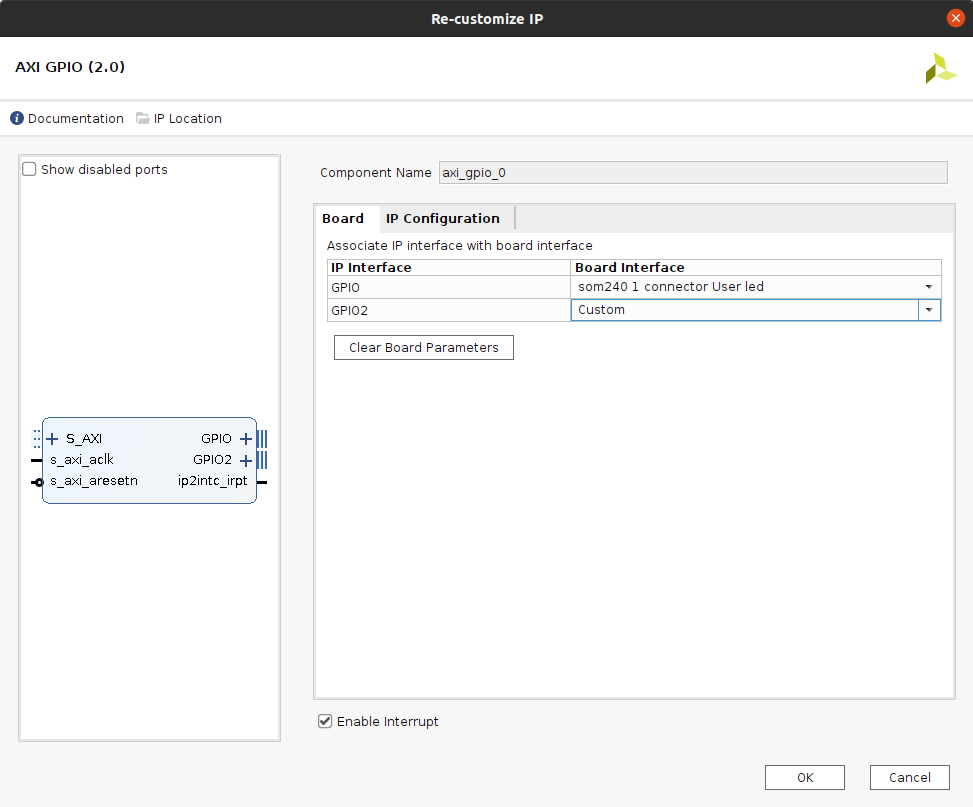Switch to the Board tab
Viewport: 973px width, 807px height.
[x=343, y=219]
